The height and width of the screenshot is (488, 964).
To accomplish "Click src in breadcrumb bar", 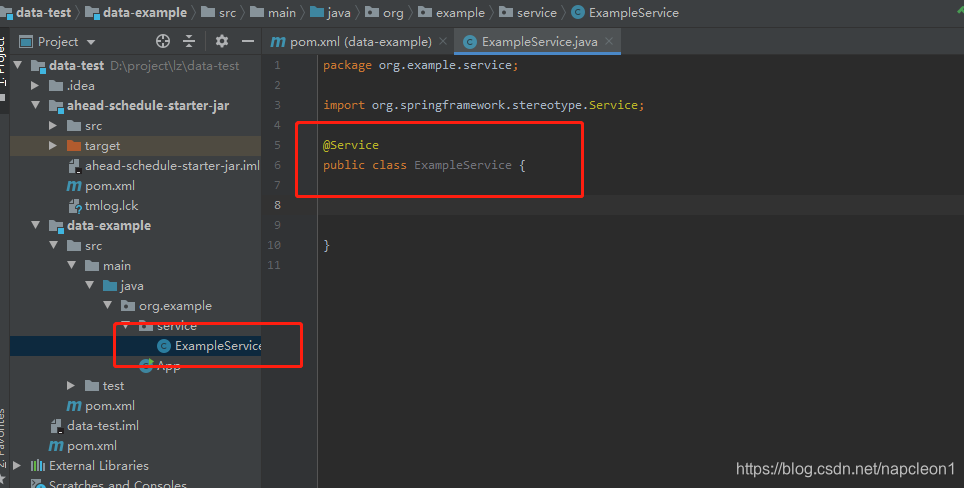I will coord(219,12).
